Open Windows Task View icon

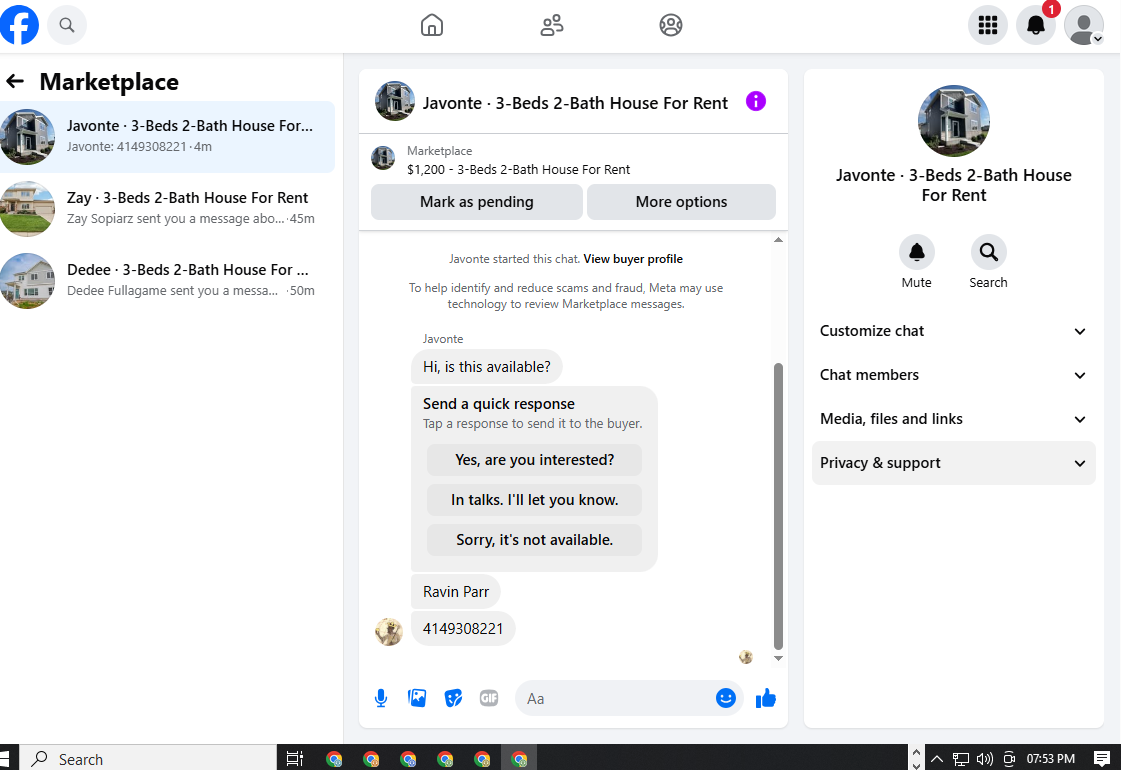coord(295,759)
